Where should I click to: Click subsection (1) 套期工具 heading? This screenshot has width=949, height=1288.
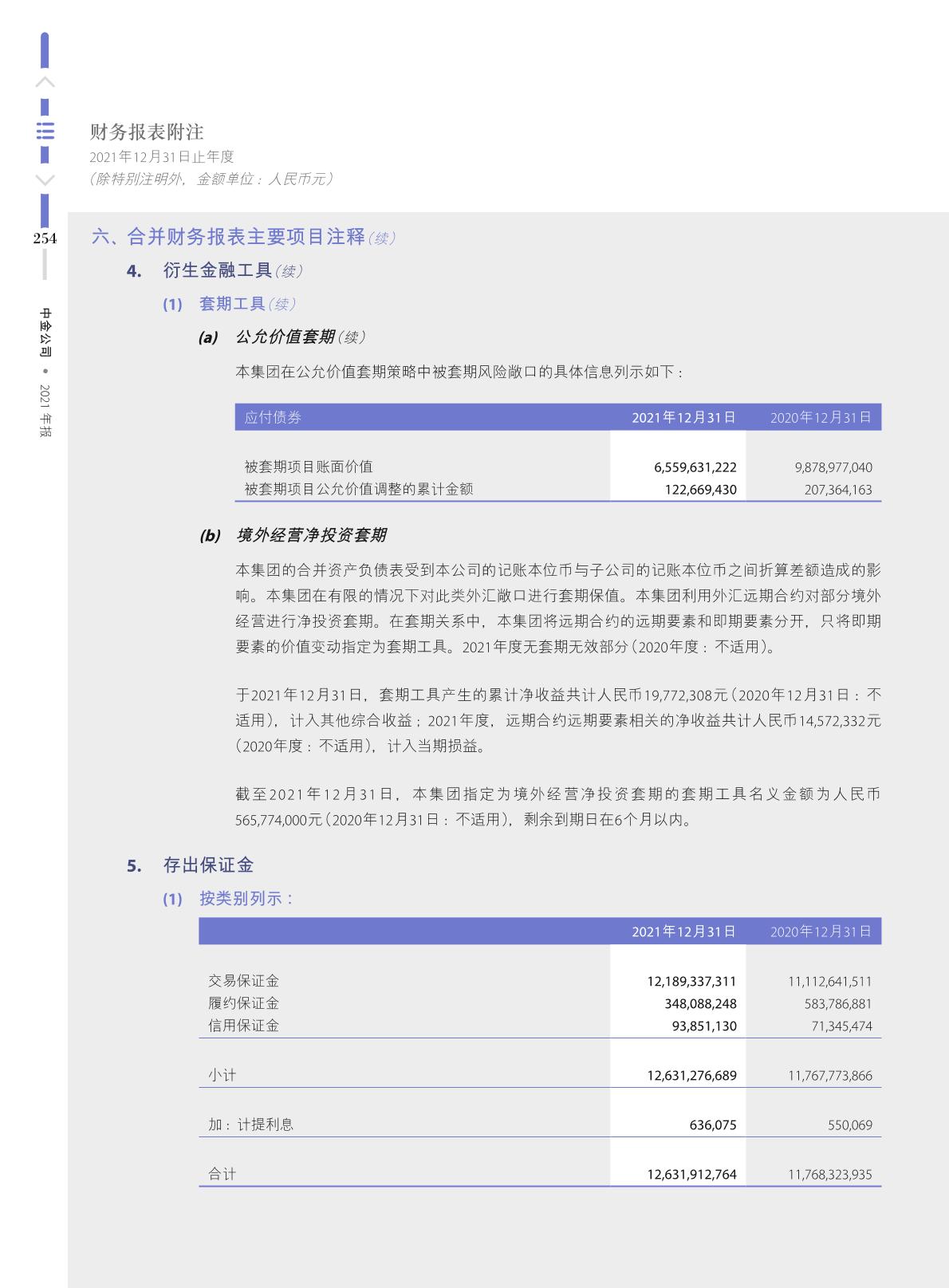pyautogui.click(x=230, y=304)
